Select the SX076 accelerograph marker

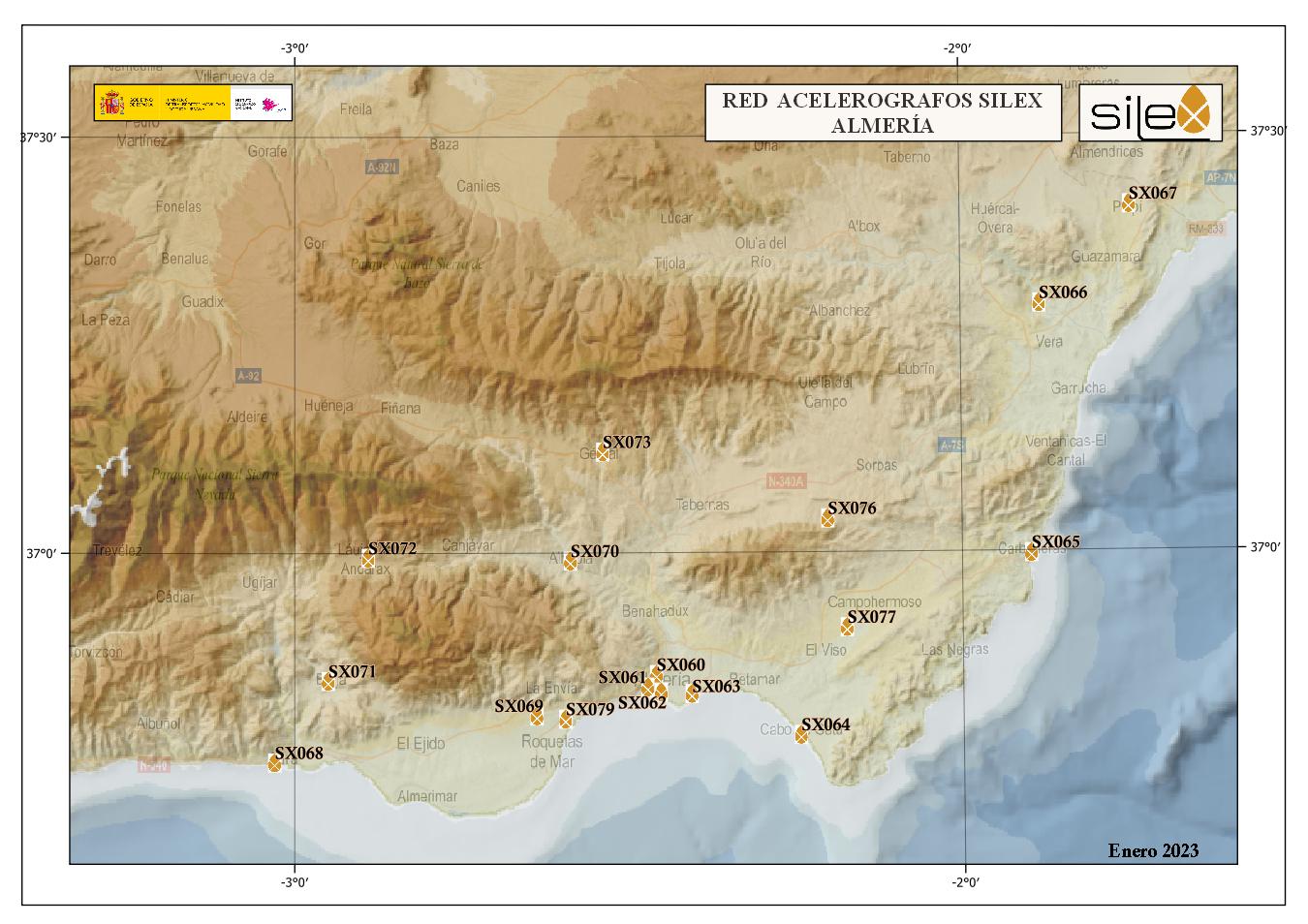click(x=827, y=519)
